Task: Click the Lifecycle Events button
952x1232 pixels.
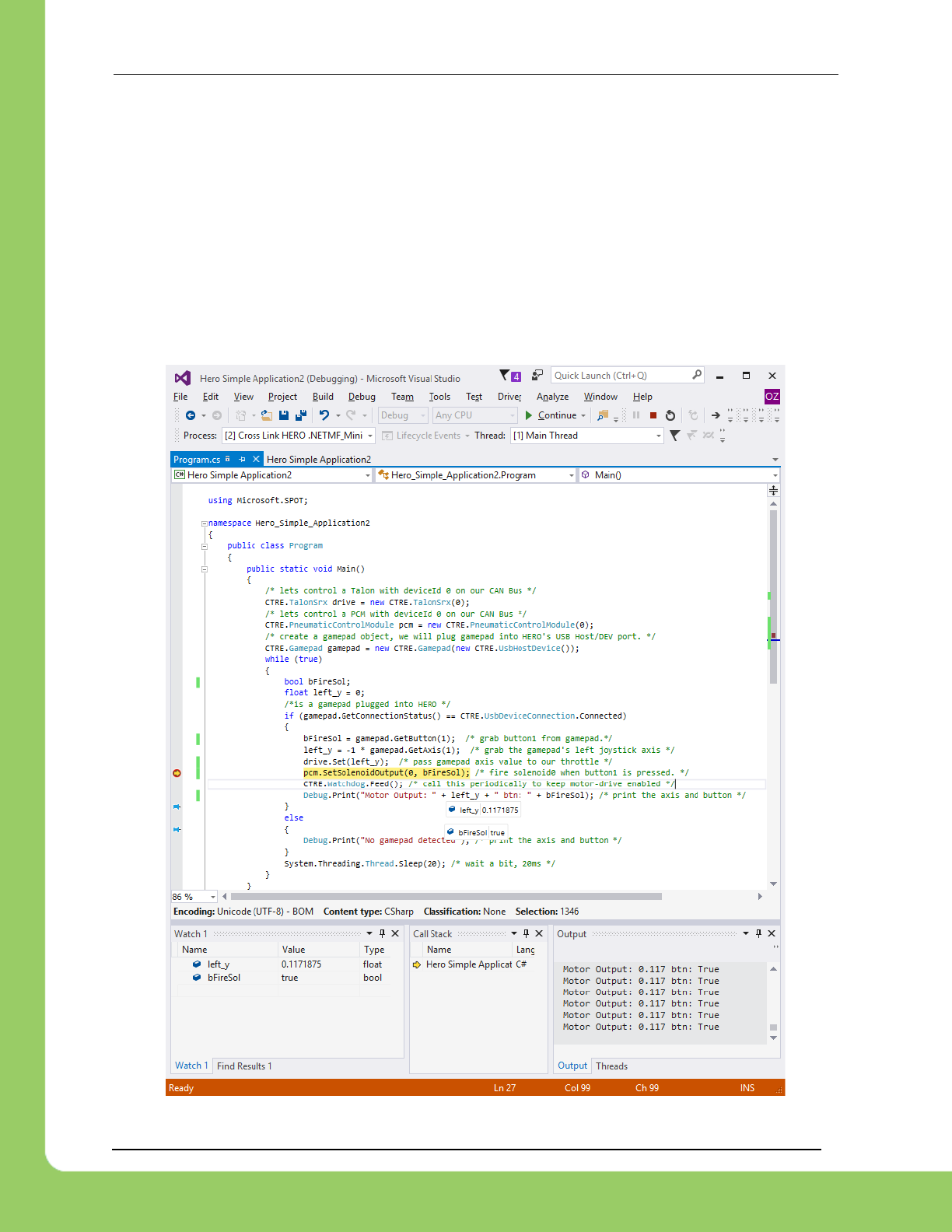Action: point(422,436)
